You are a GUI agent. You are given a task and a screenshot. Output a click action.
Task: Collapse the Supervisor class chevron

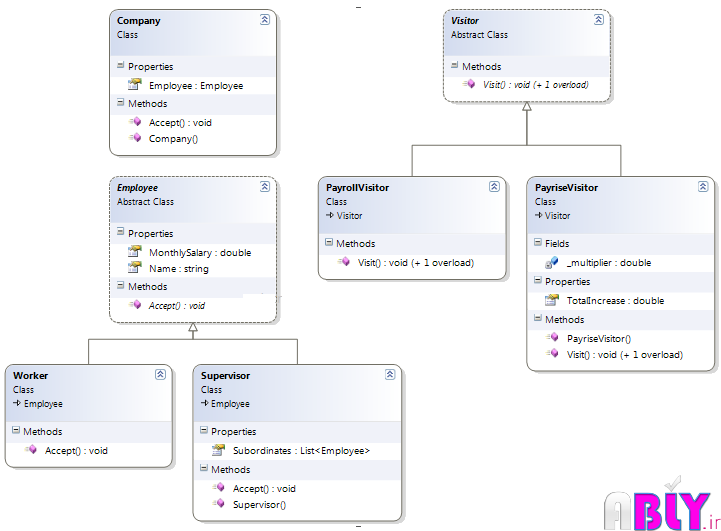[x=390, y=374]
